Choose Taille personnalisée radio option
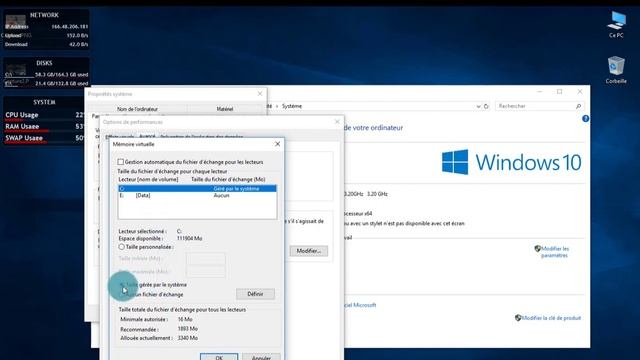This screenshot has width=640, height=360. tap(121, 247)
